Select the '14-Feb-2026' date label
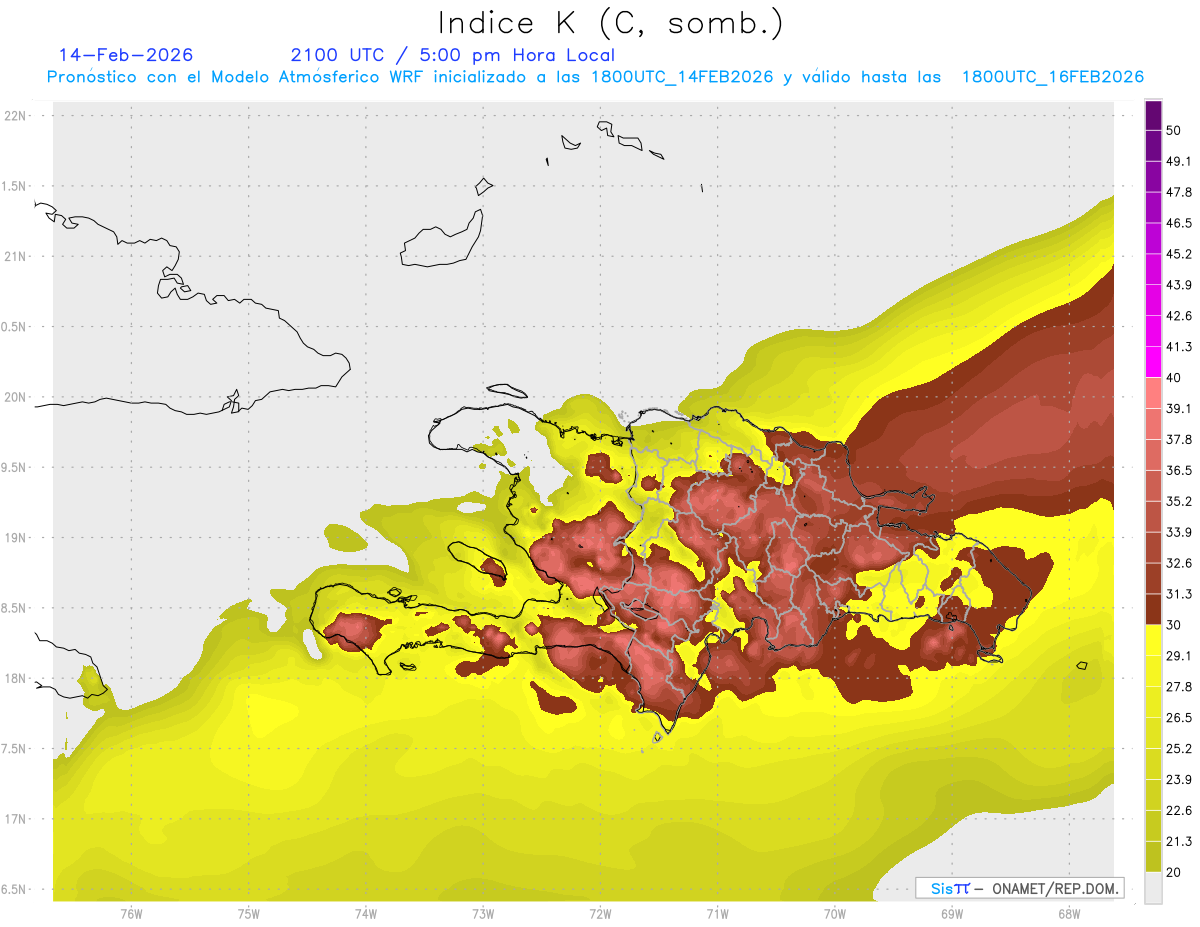 point(126,55)
